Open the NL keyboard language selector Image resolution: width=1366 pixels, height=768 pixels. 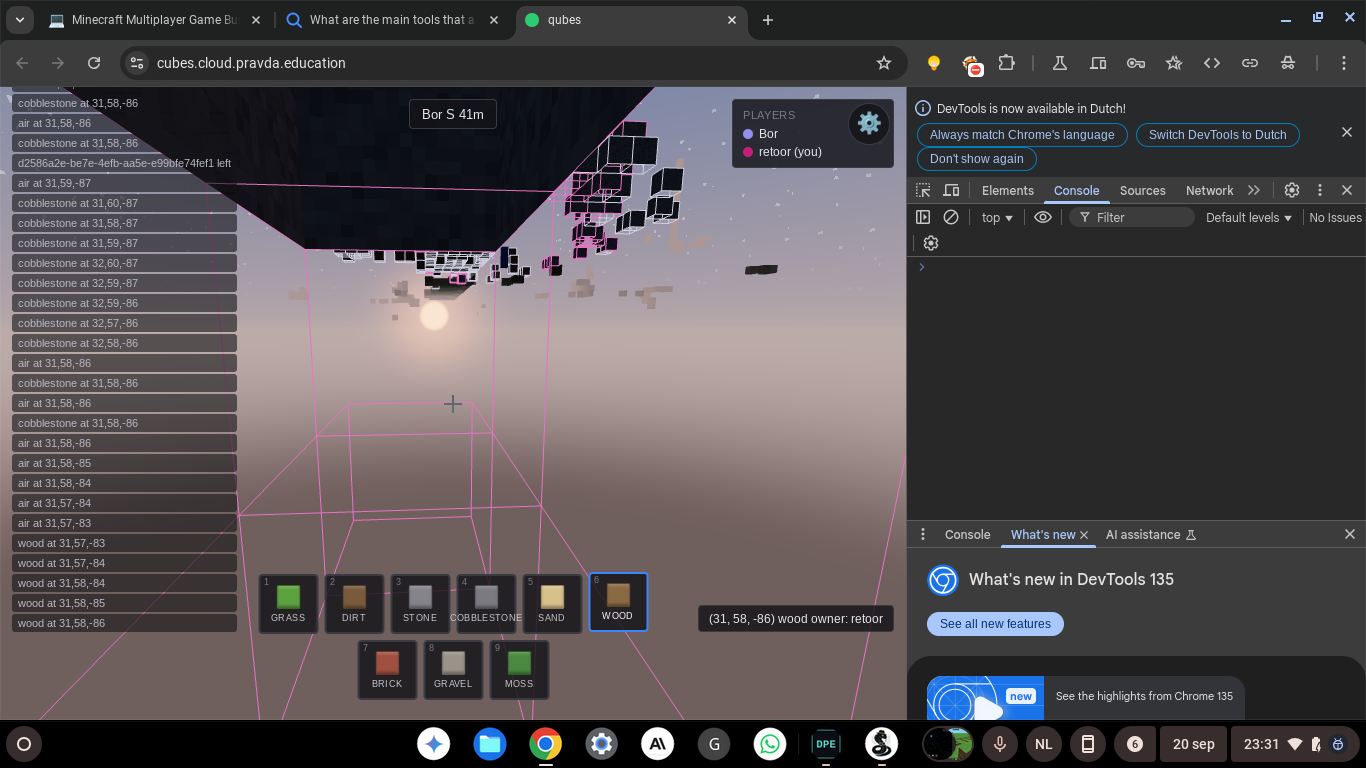(x=1043, y=744)
